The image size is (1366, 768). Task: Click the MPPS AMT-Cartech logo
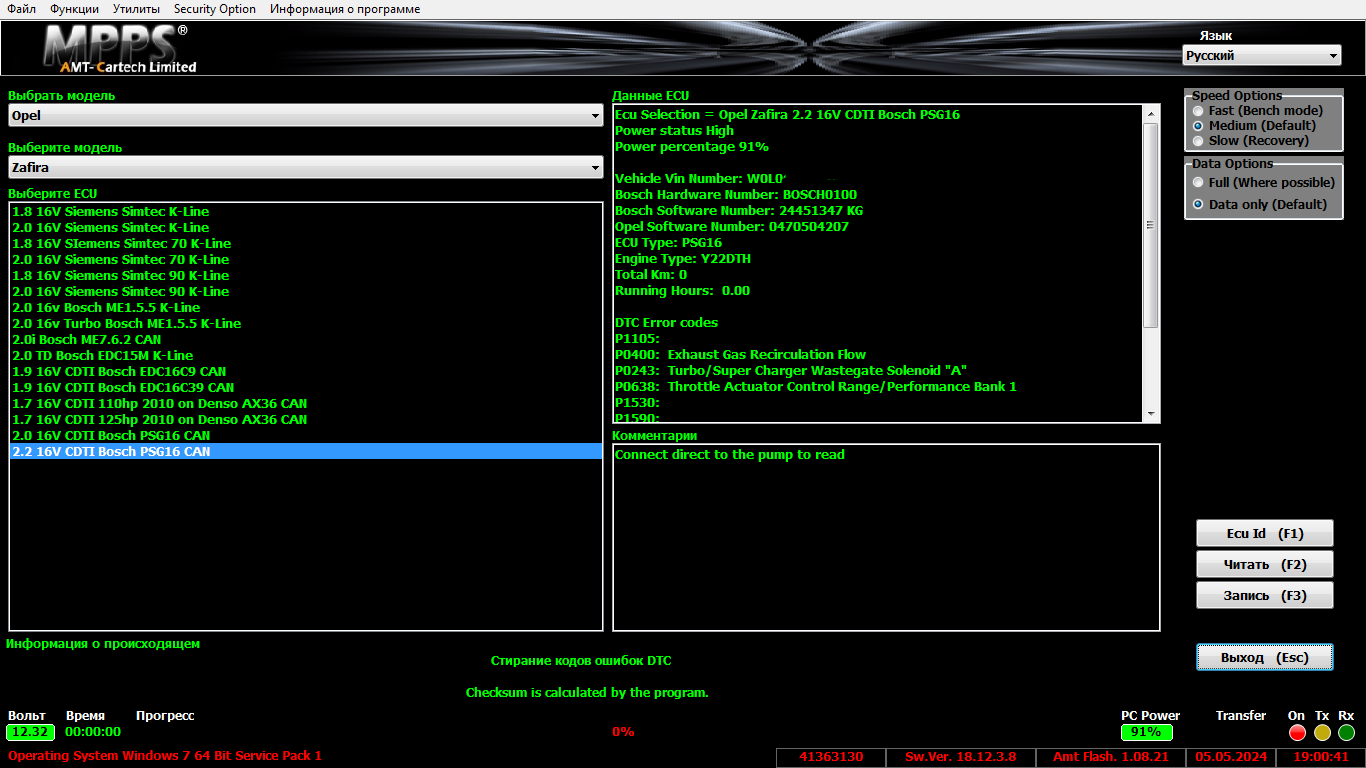(120, 49)
